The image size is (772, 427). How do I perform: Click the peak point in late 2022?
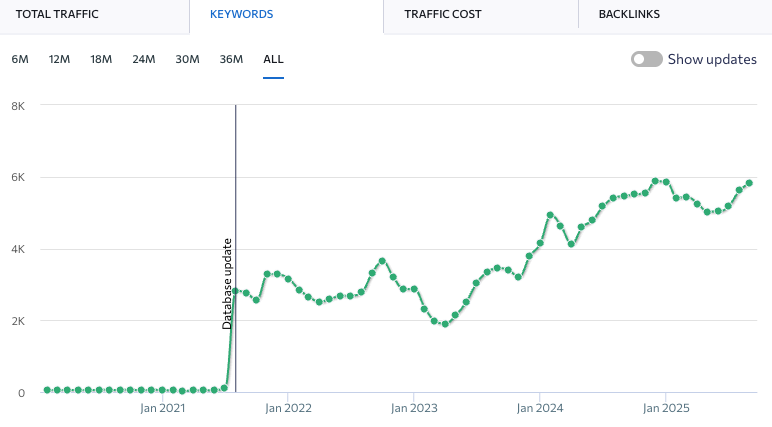pyautogui.click(x=382, y=261)
